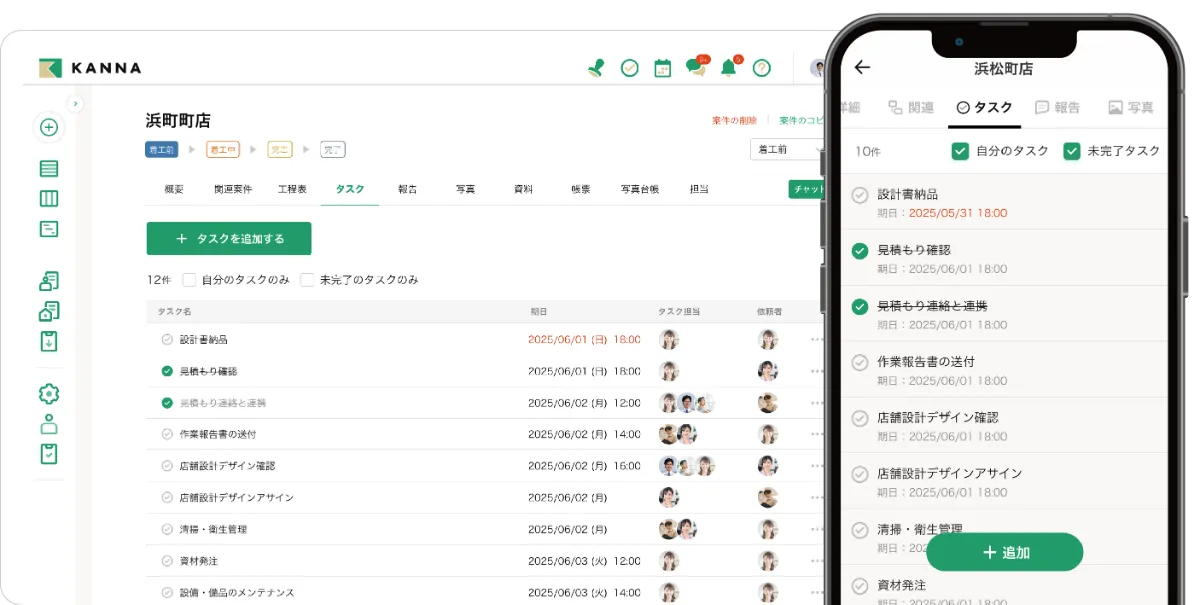Open more options for 作業報告書の送付 row
This screenshot has width=1200, height=605.
point(817,434)
